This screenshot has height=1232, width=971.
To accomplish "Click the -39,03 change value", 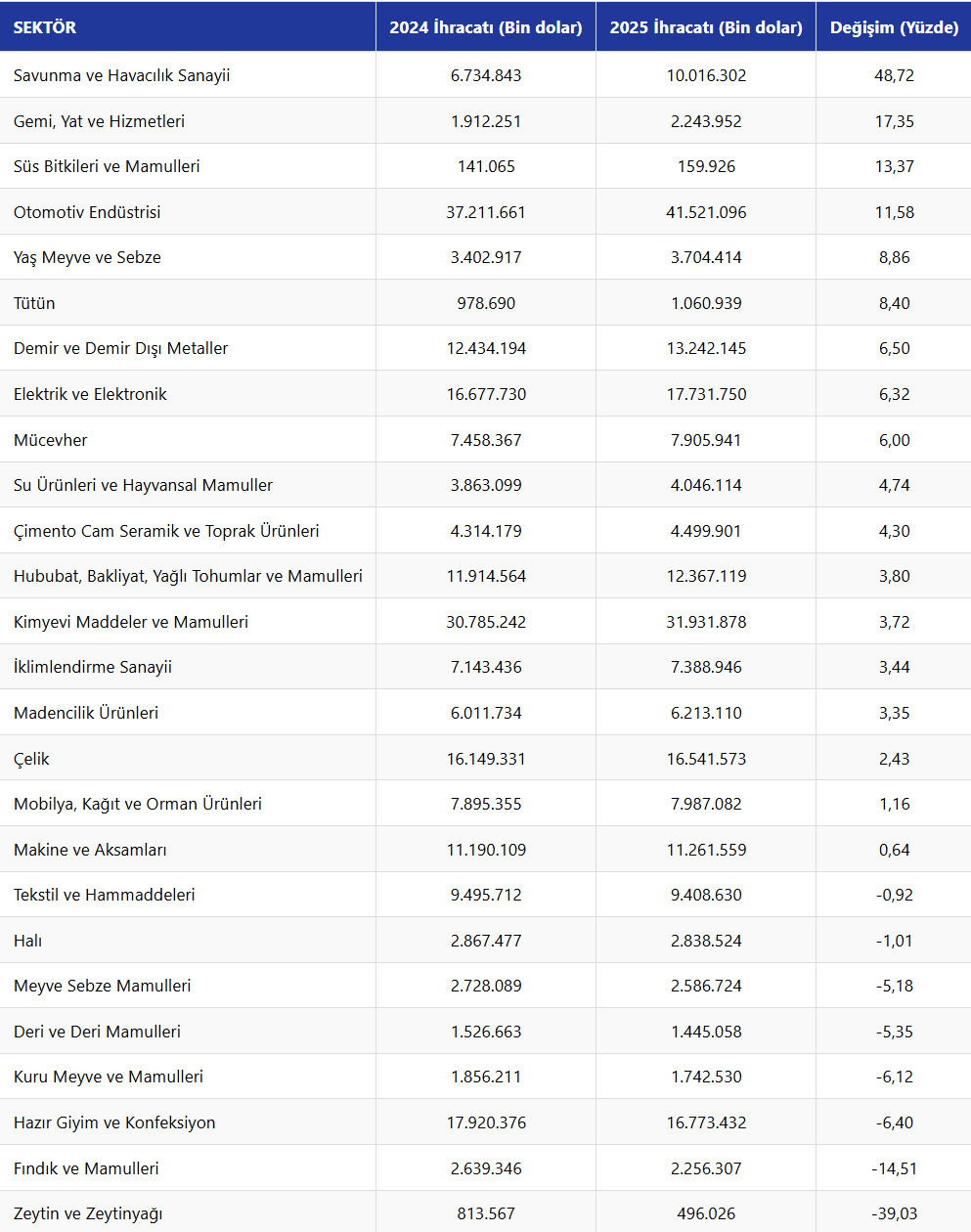I will click(x=894, y=1213).
